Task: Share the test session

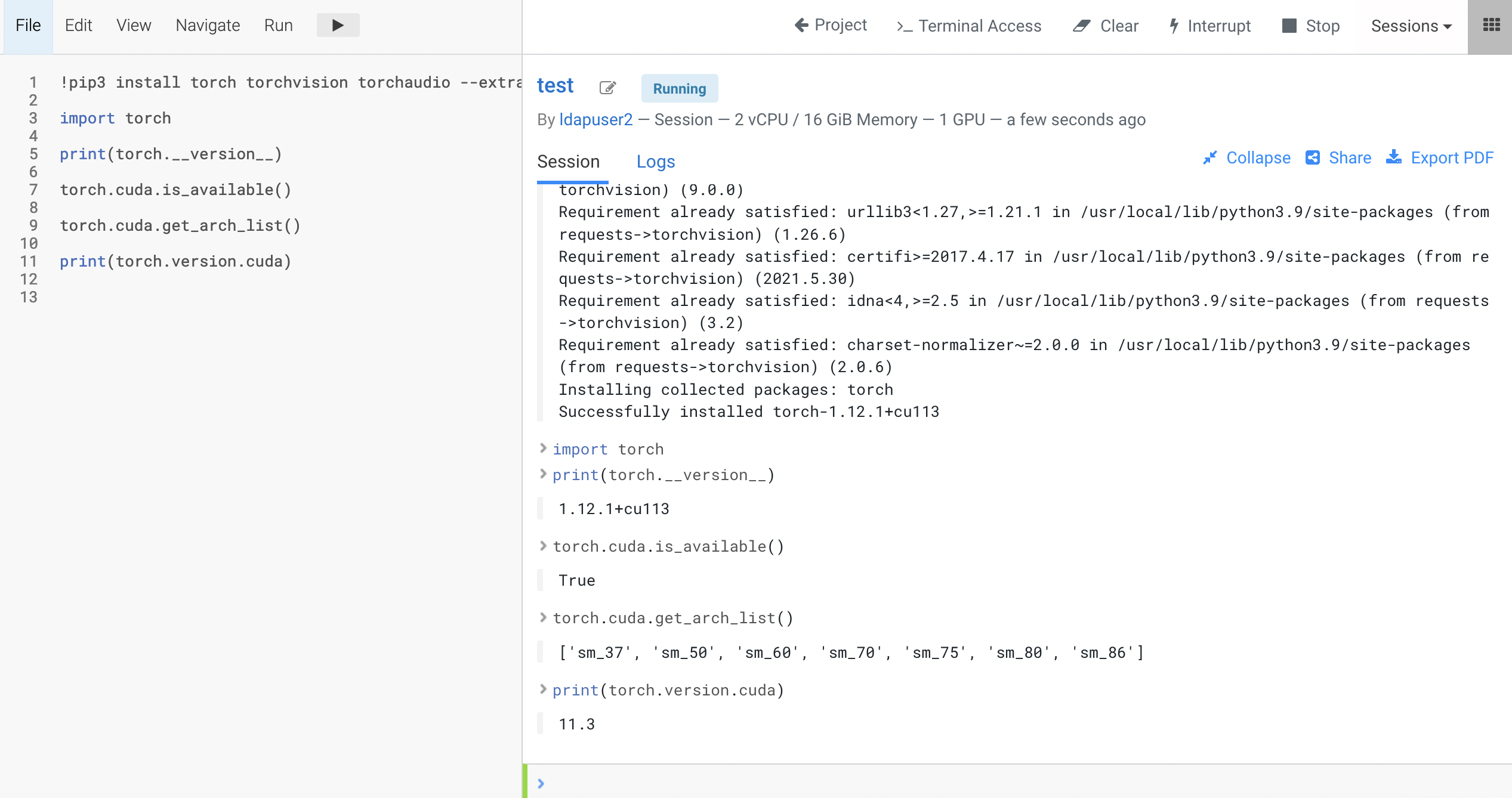Action: pos(1338,157)
